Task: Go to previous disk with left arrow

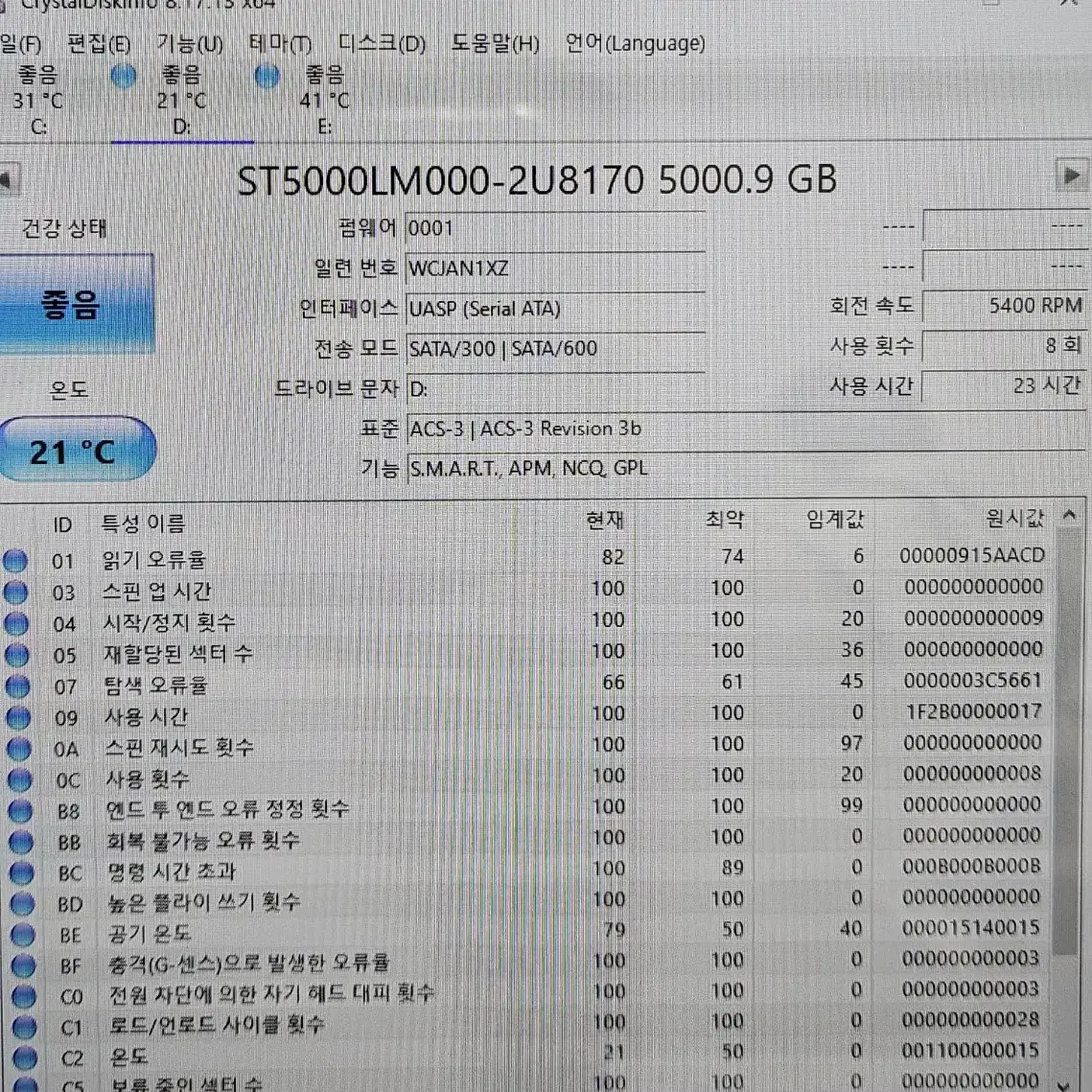Action: tap(8, 179)
